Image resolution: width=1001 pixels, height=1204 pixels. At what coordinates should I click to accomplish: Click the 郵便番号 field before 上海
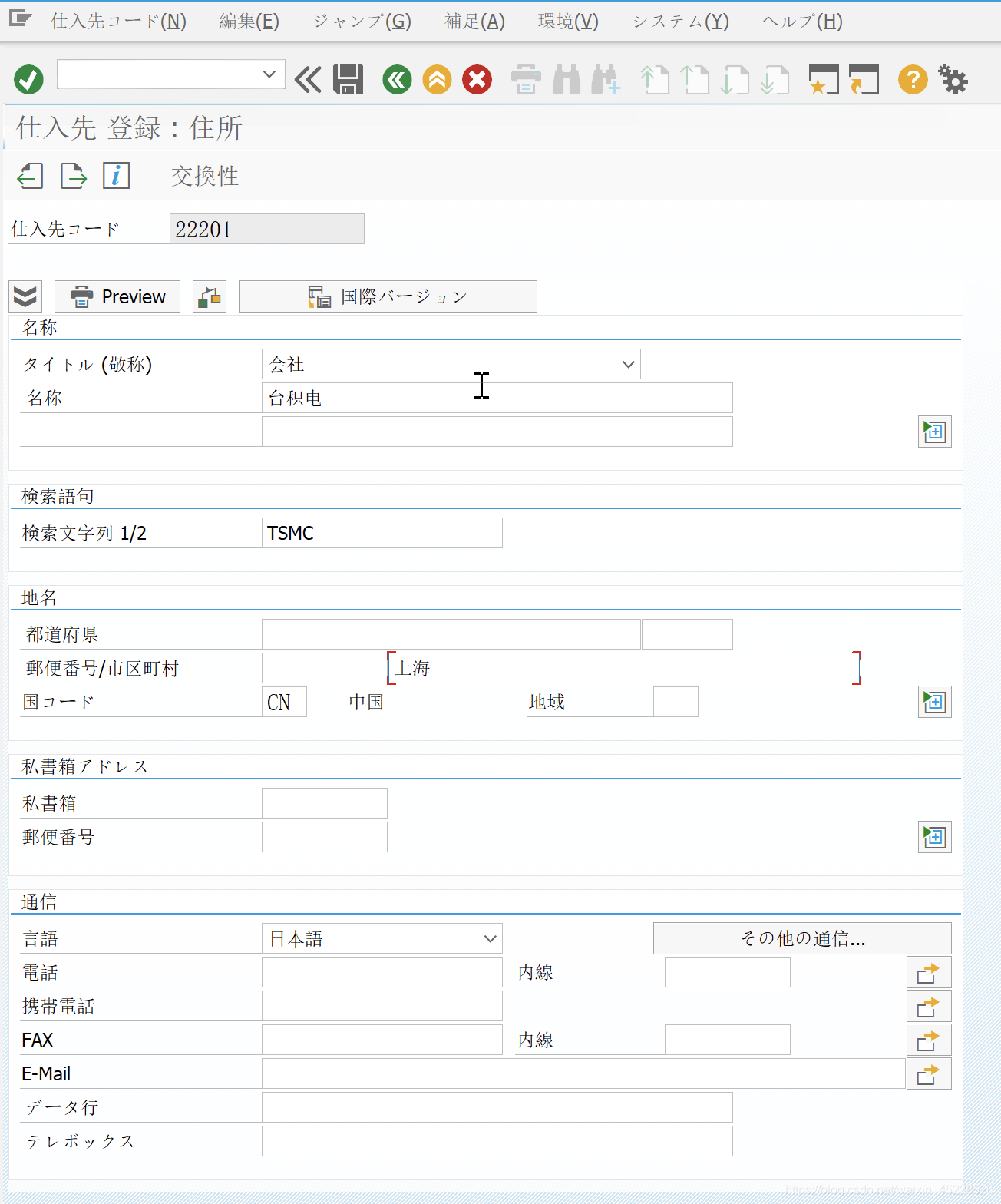point(325,668)
